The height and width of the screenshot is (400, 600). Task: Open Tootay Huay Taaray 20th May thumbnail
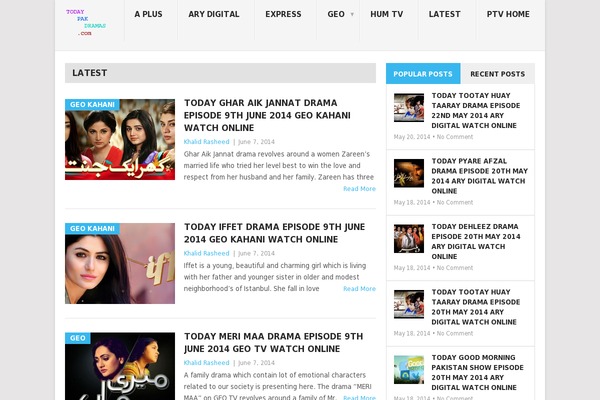click(x=409, y=304)
